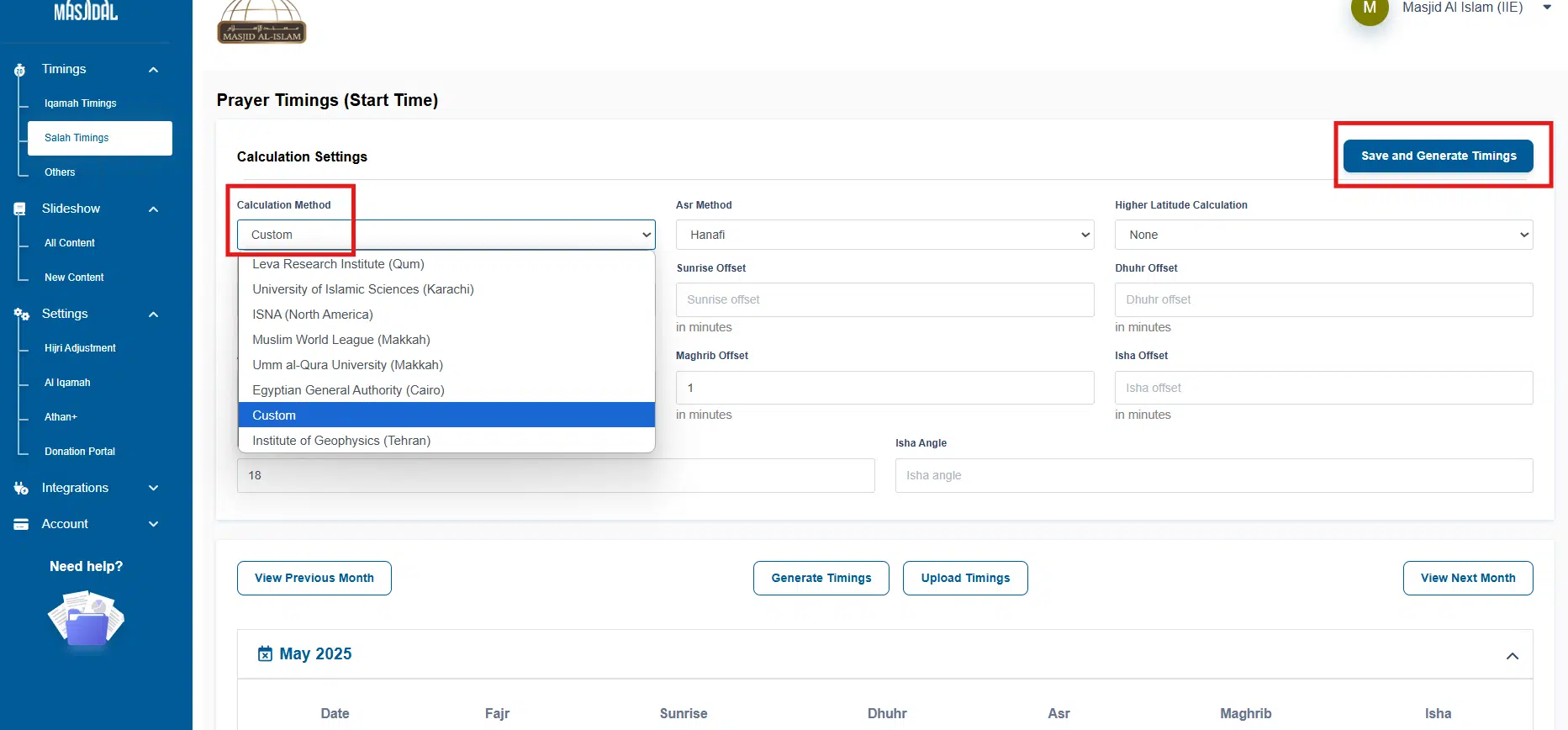
Task: Click the Masjid Al-Islam logo
Action: click(261, 23)
